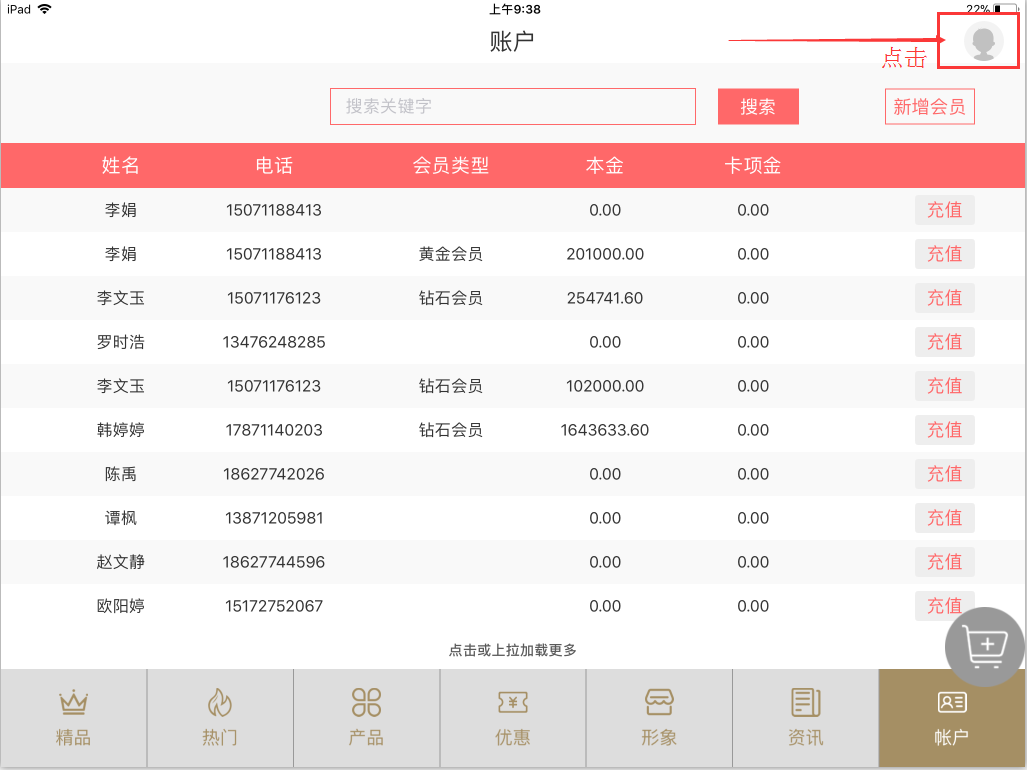Click the 会员类型 column header
The image size is (1027, 770).
pyautogui.click(x=451, y=166)
